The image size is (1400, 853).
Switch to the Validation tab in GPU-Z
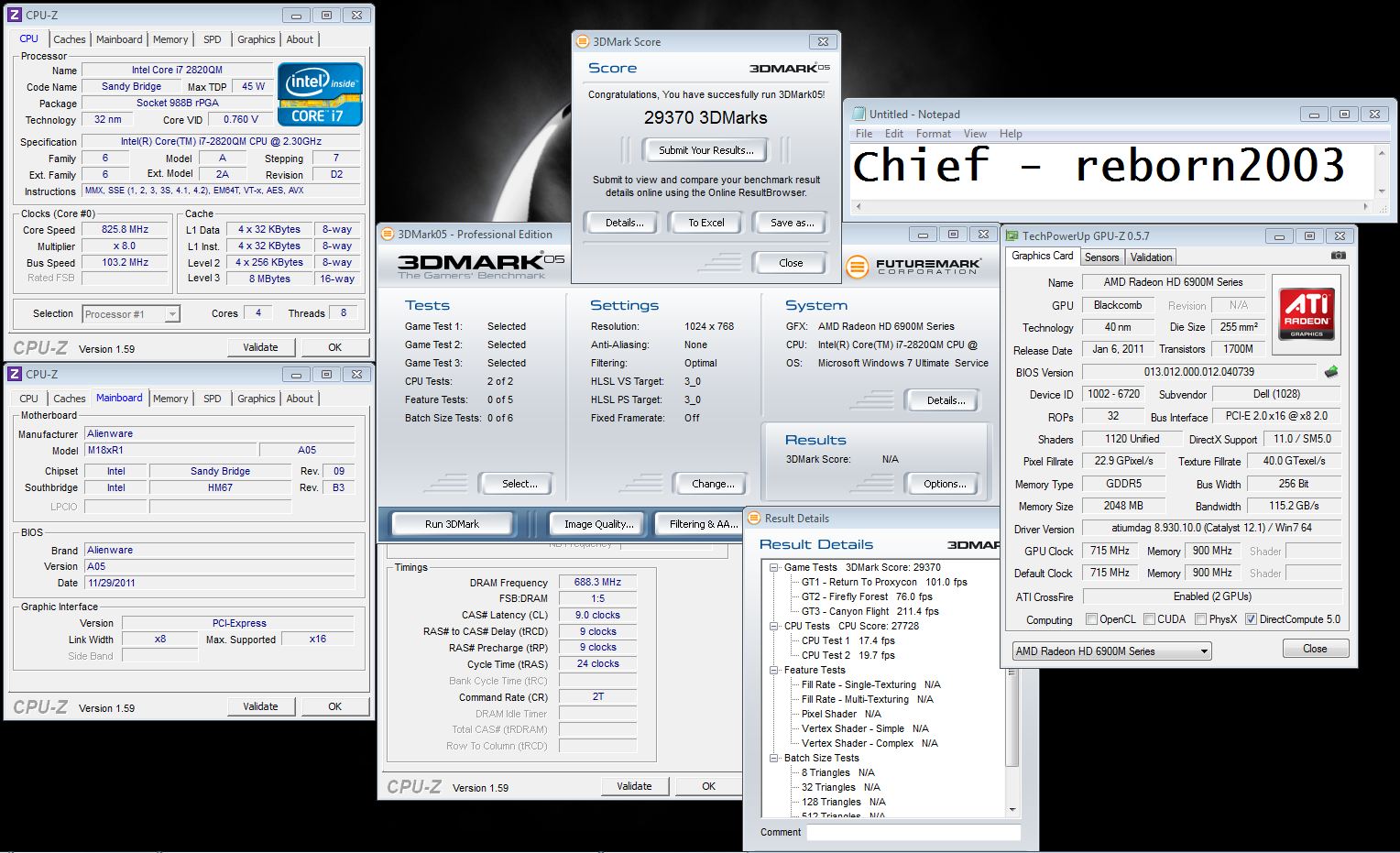click(1151, 257)
